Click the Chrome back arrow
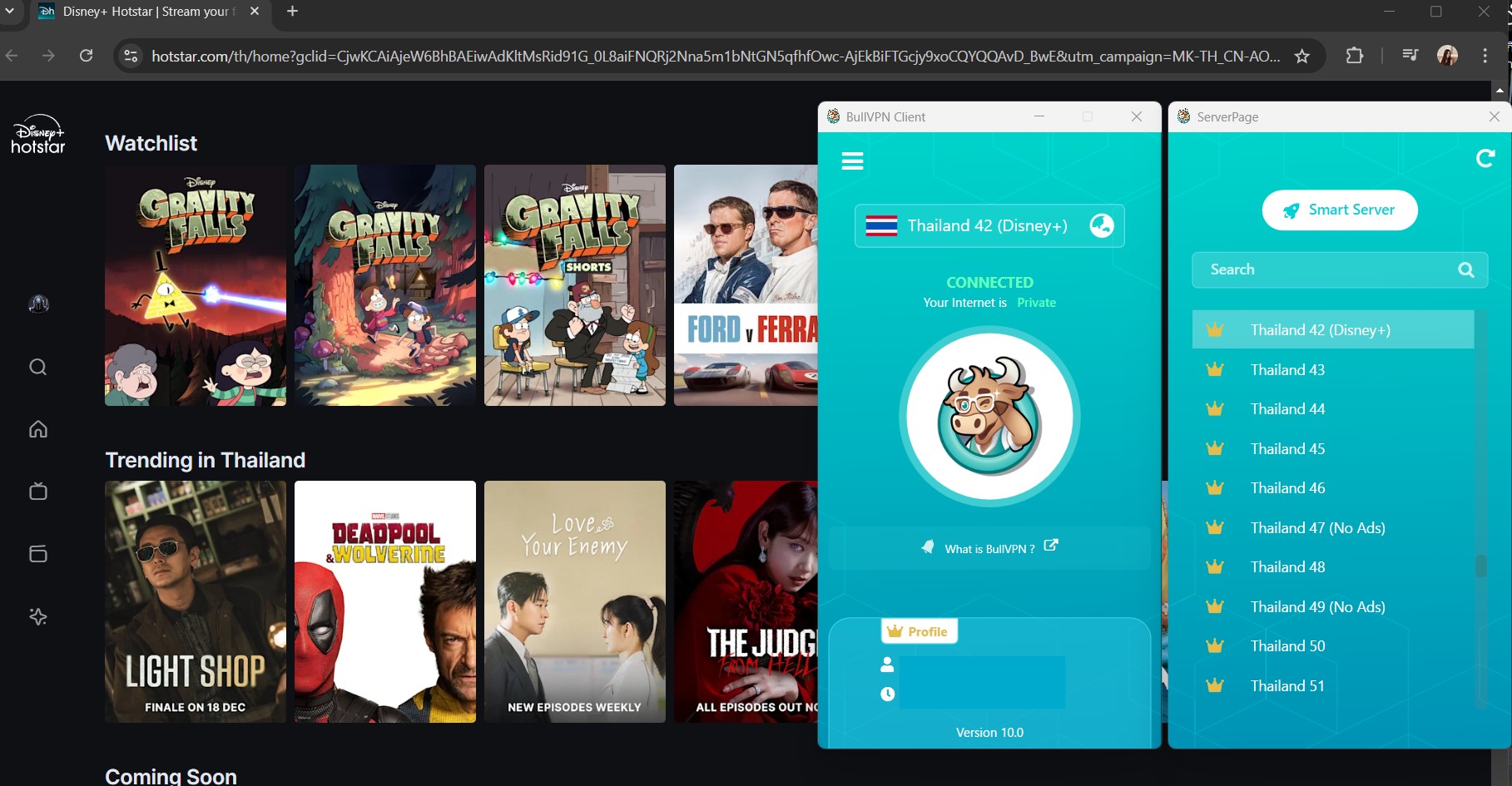Viewport: 1512px width, 786px height. 12,56
